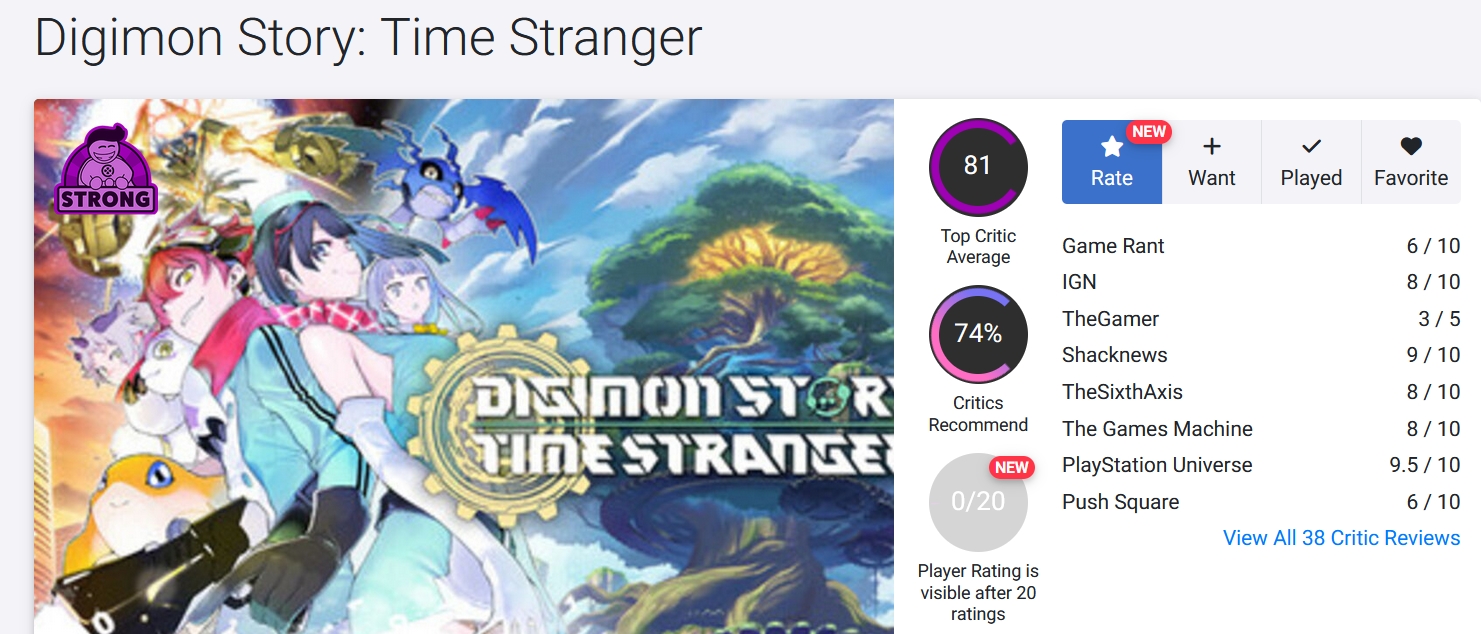The image size is (1481, 634).
Task: Open the IGN review
Action: click(1079, 282)
